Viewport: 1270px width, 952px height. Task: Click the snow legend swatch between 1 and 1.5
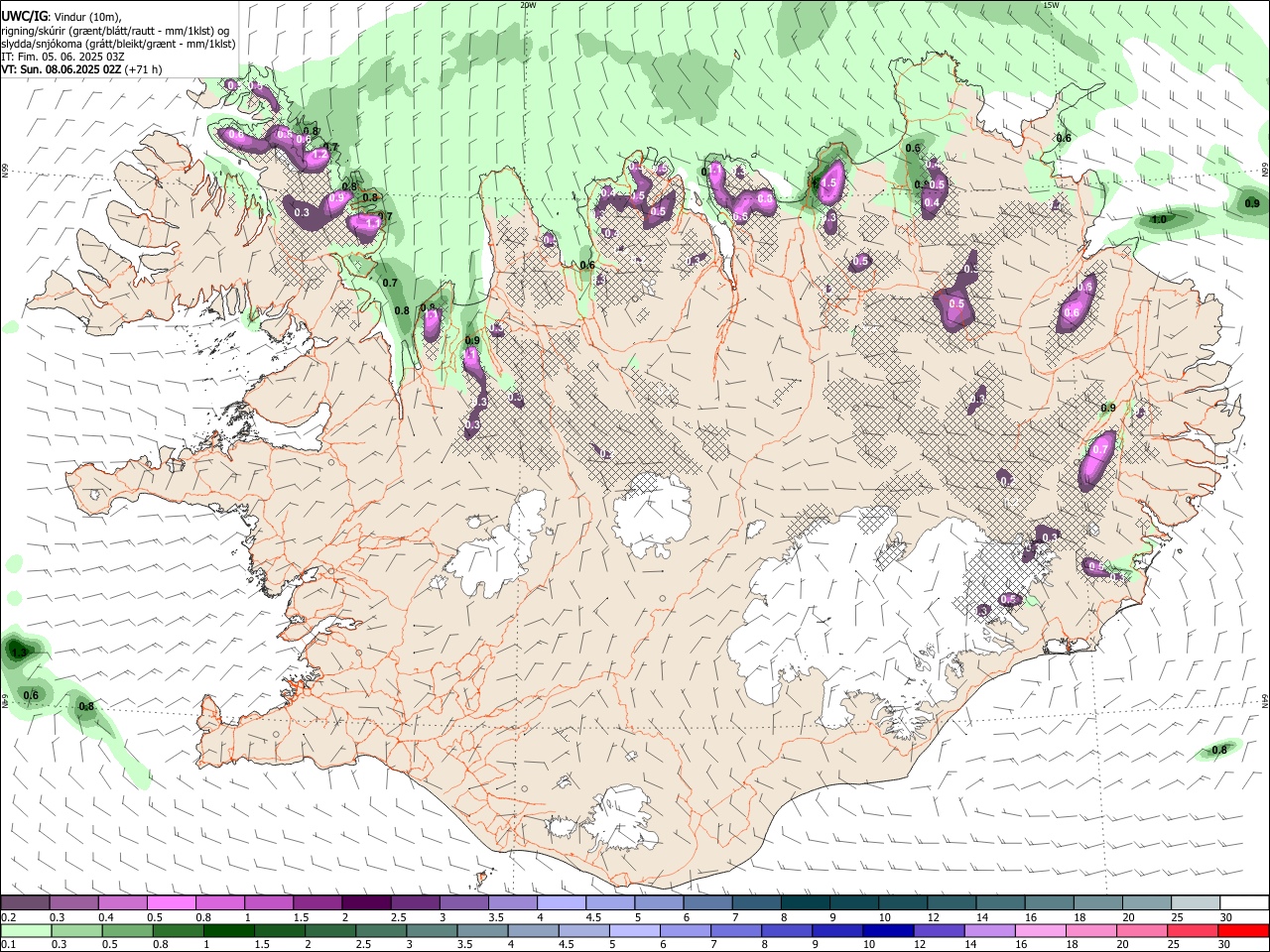269,903
